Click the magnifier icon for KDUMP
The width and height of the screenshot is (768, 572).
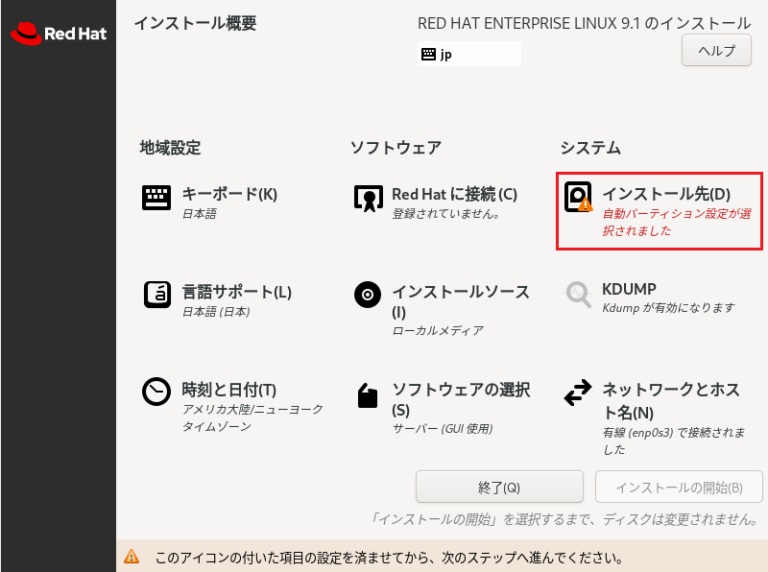pos(578,293)
